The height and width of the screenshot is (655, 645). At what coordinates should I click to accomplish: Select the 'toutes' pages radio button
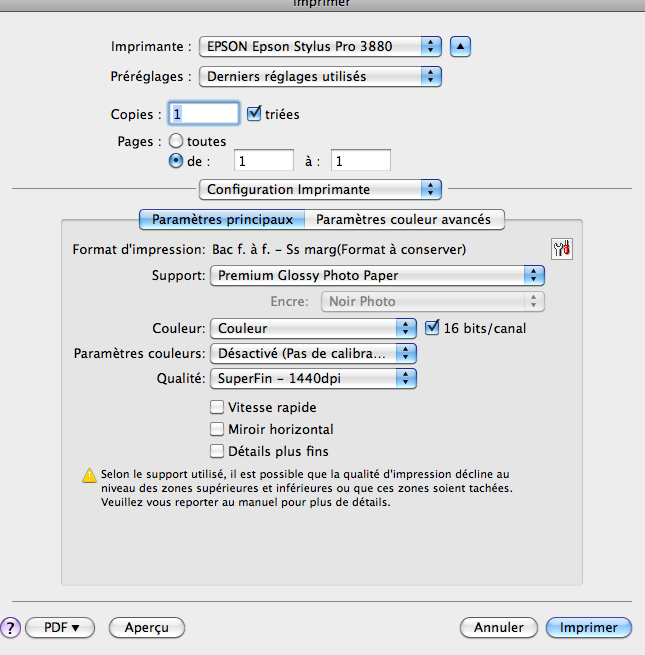pos(176,141)
